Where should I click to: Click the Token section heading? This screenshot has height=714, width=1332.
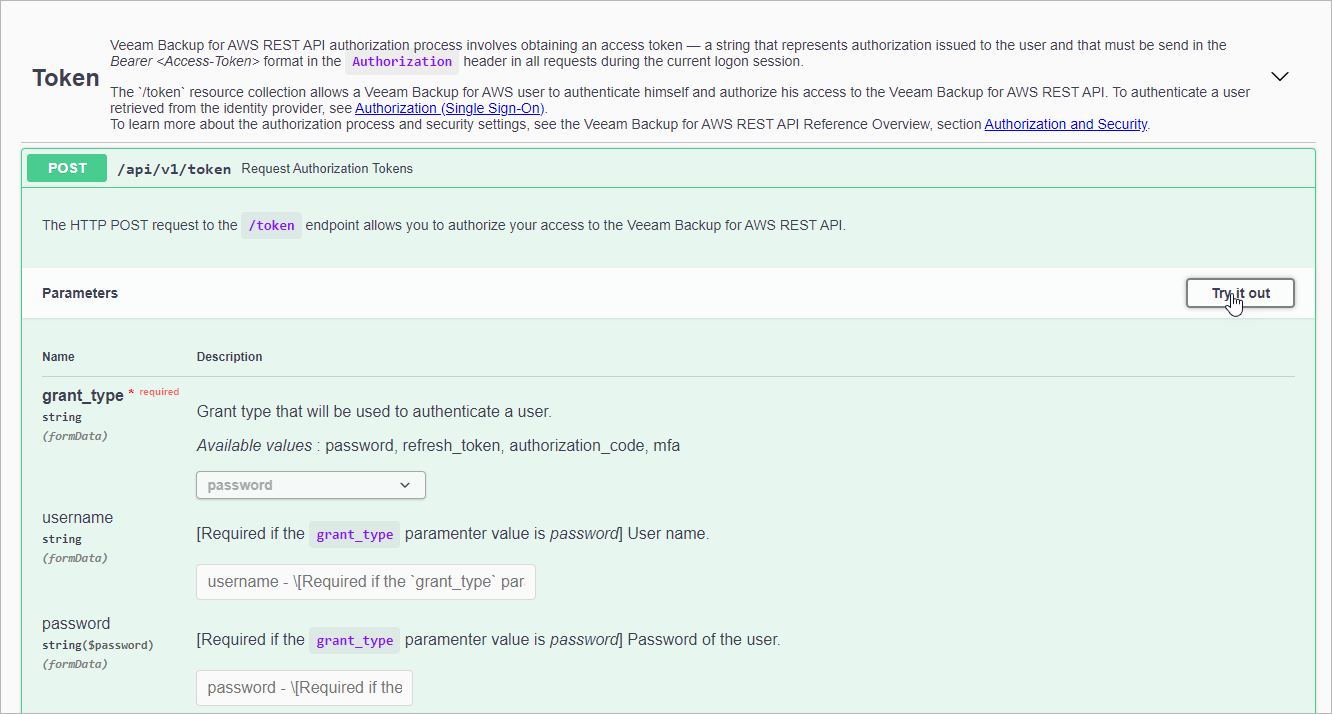[x=64, y=77]
